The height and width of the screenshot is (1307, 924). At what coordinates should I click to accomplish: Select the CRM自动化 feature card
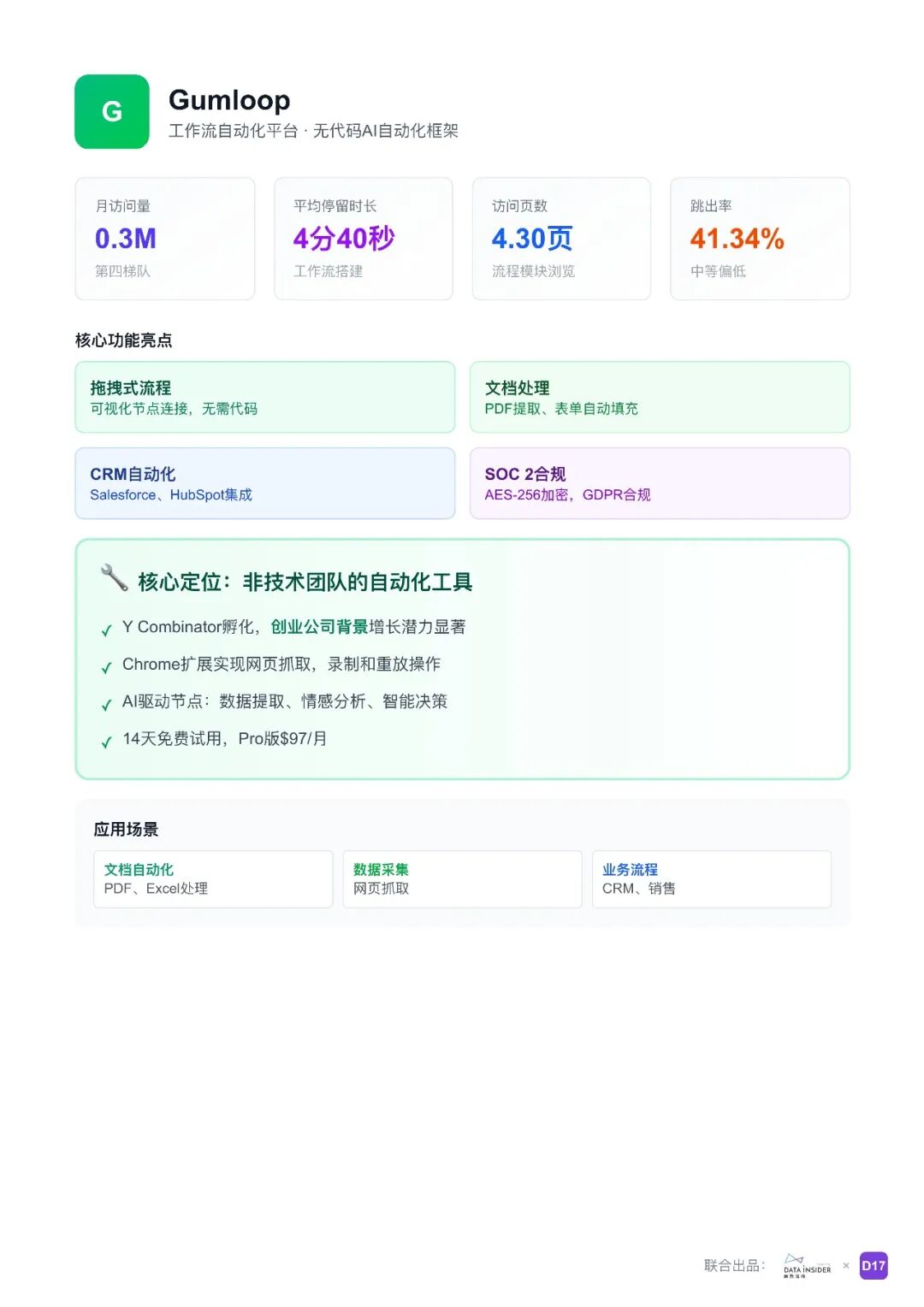(x=265, y=483)
